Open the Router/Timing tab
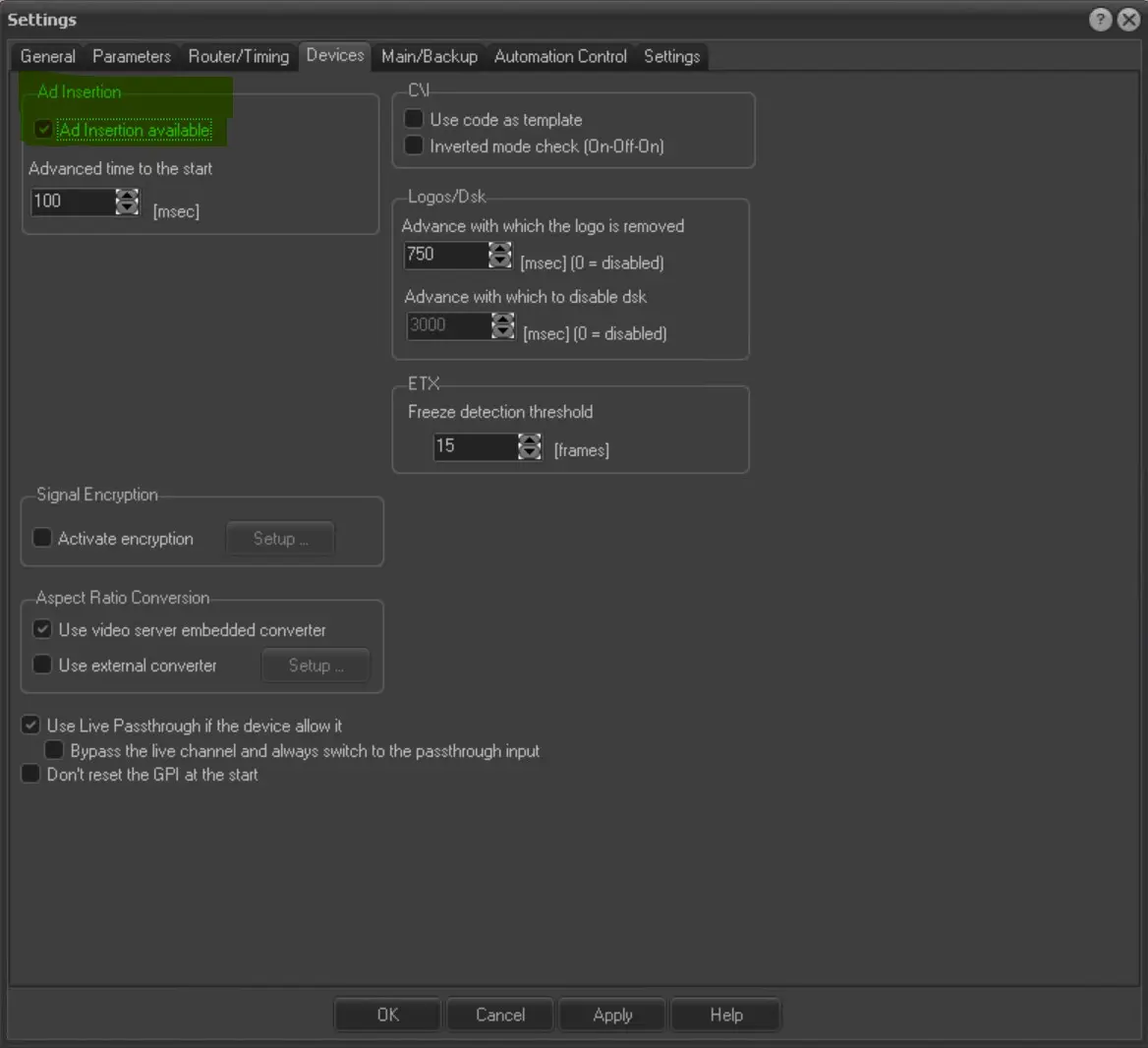 tap(239, 56)
